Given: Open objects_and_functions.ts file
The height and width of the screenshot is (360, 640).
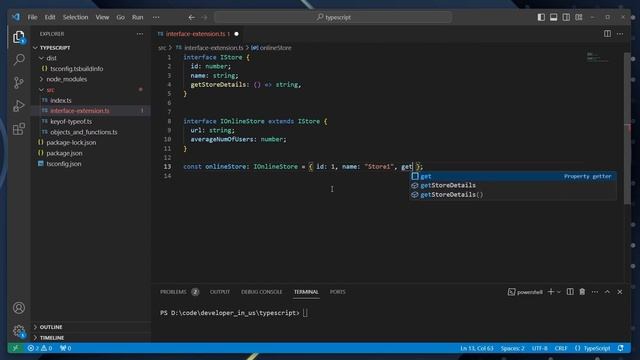Looking at the screenshot, I should click(84, 132).
